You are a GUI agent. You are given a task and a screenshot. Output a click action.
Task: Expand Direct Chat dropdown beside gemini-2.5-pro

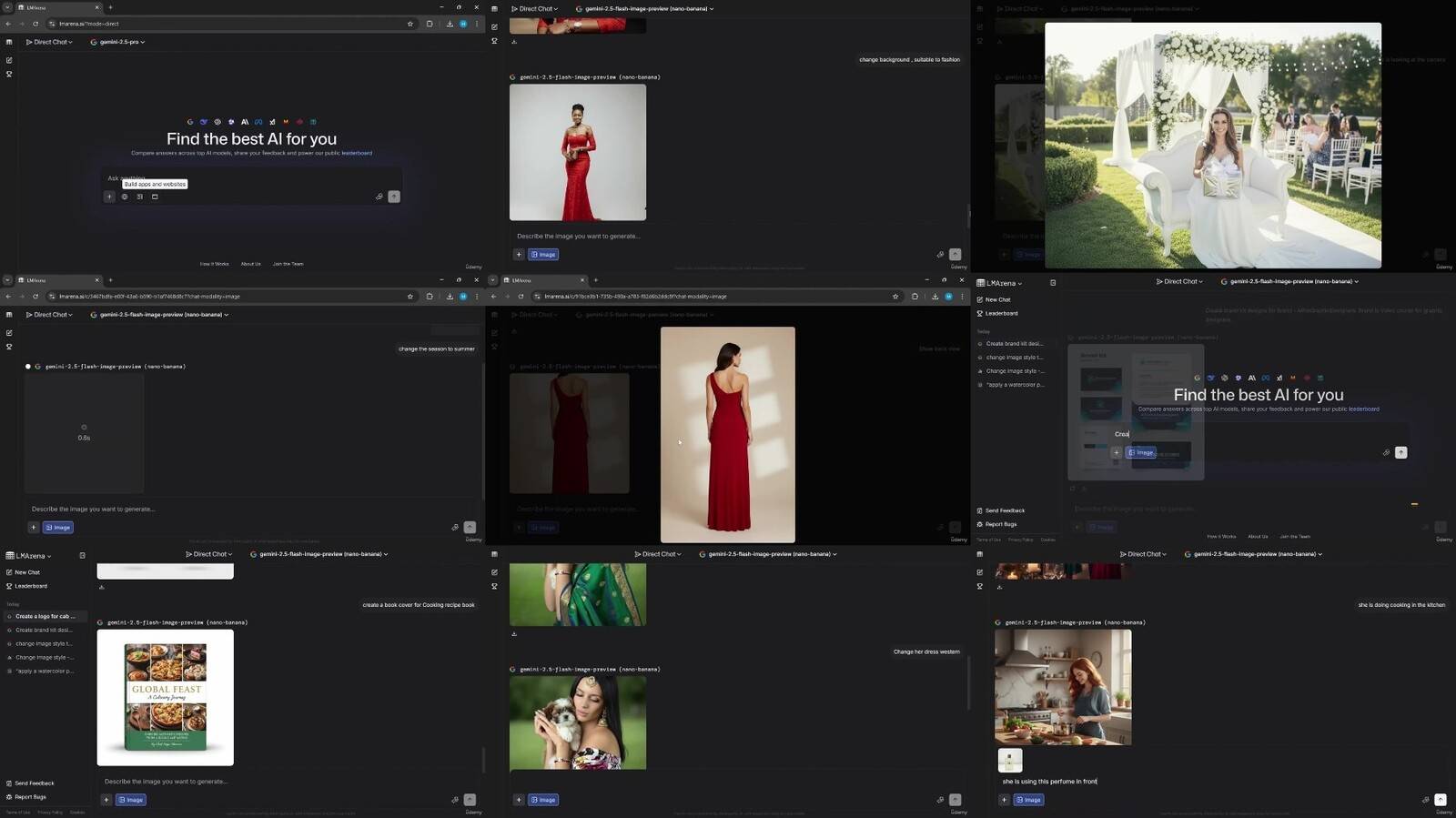point(48,42)
